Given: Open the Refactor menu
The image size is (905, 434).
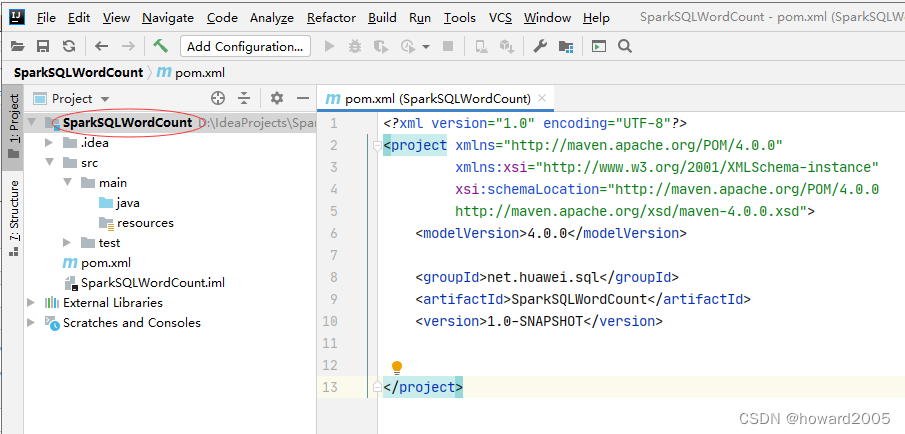Looking at the screenshot, I should [x=331, y=18].
